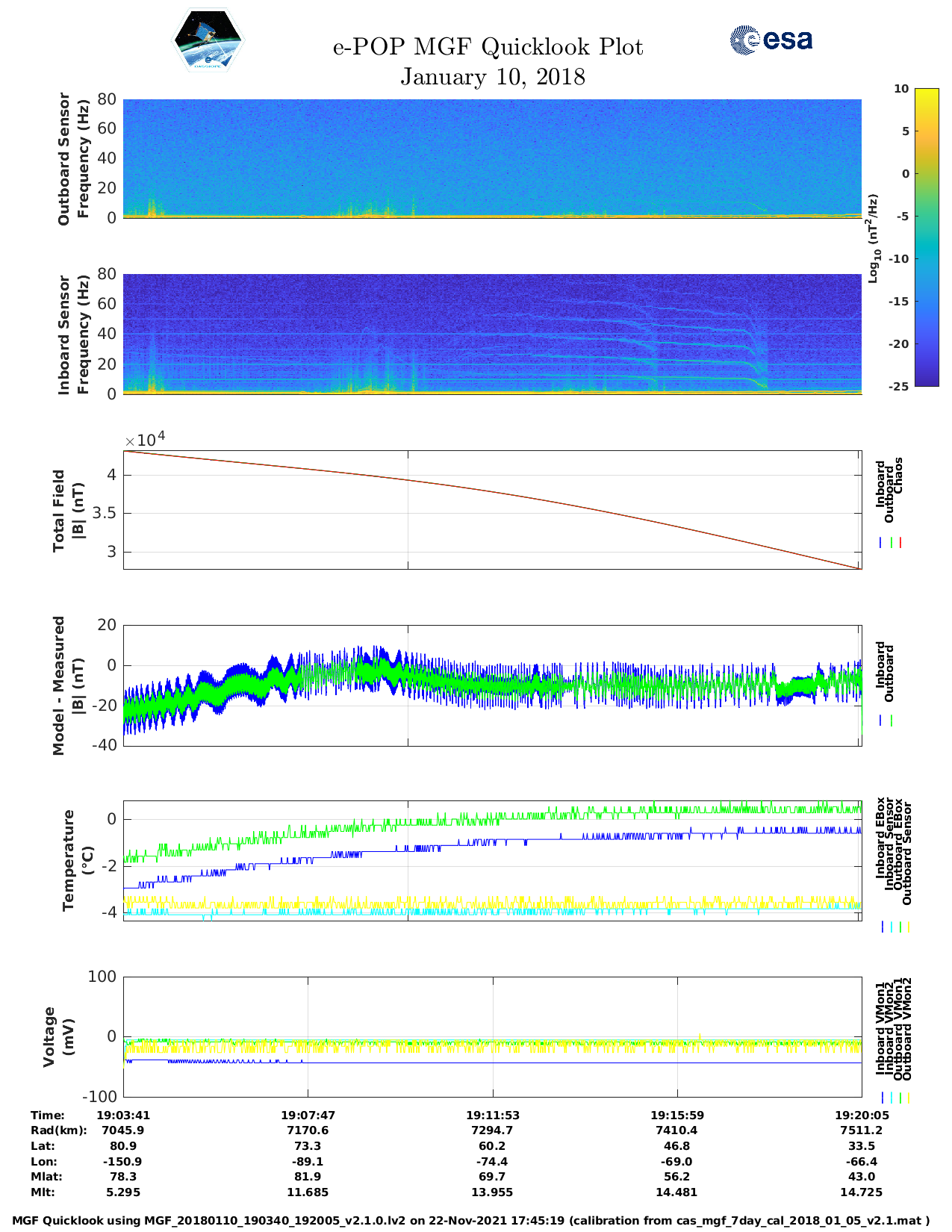Select the 19:03:41 time label
This screenshot has width=952, height=1232.
(124, 1115)
